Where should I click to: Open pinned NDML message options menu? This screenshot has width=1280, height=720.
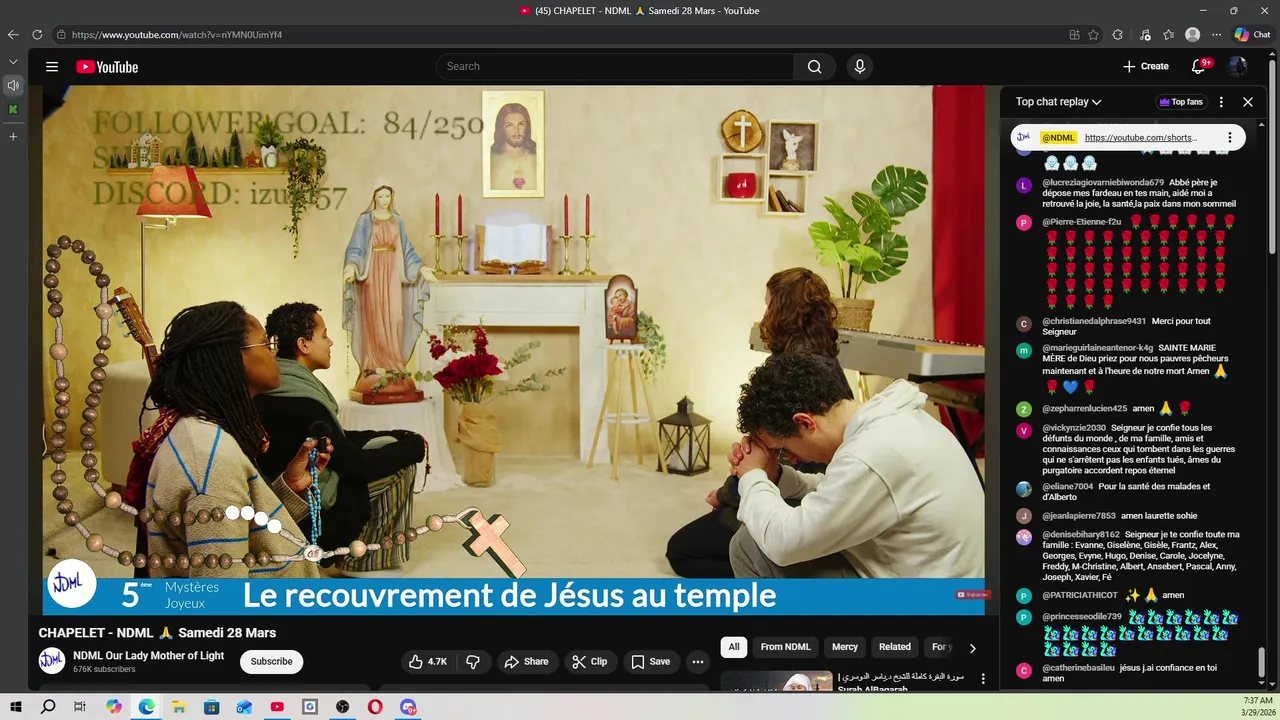1230,138
